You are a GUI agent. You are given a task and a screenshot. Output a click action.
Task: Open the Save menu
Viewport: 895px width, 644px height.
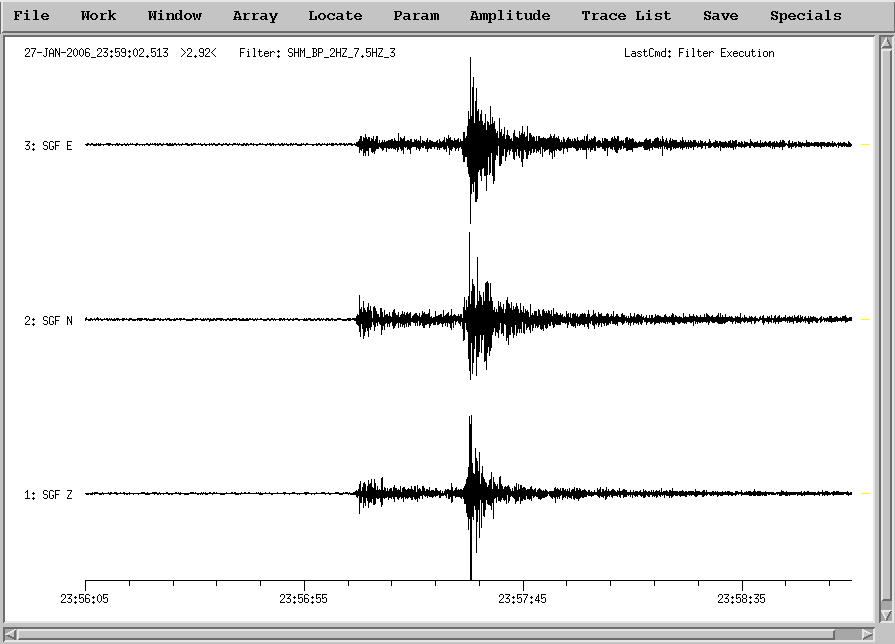(720, 15)
